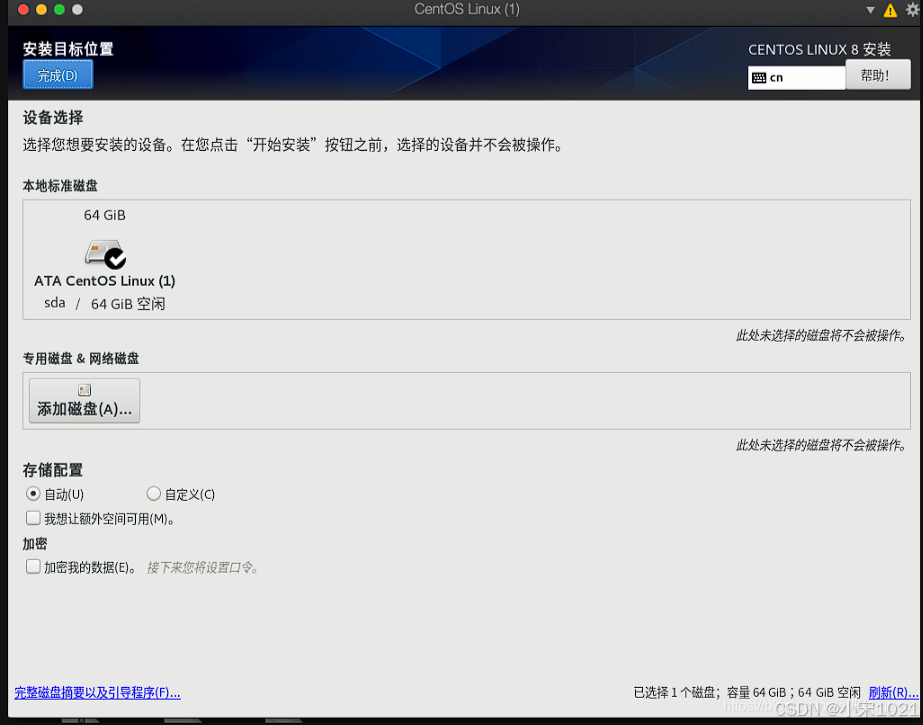Click the 专用磁盘 & 网络磁盘 section label

click(x=81, y=358)
